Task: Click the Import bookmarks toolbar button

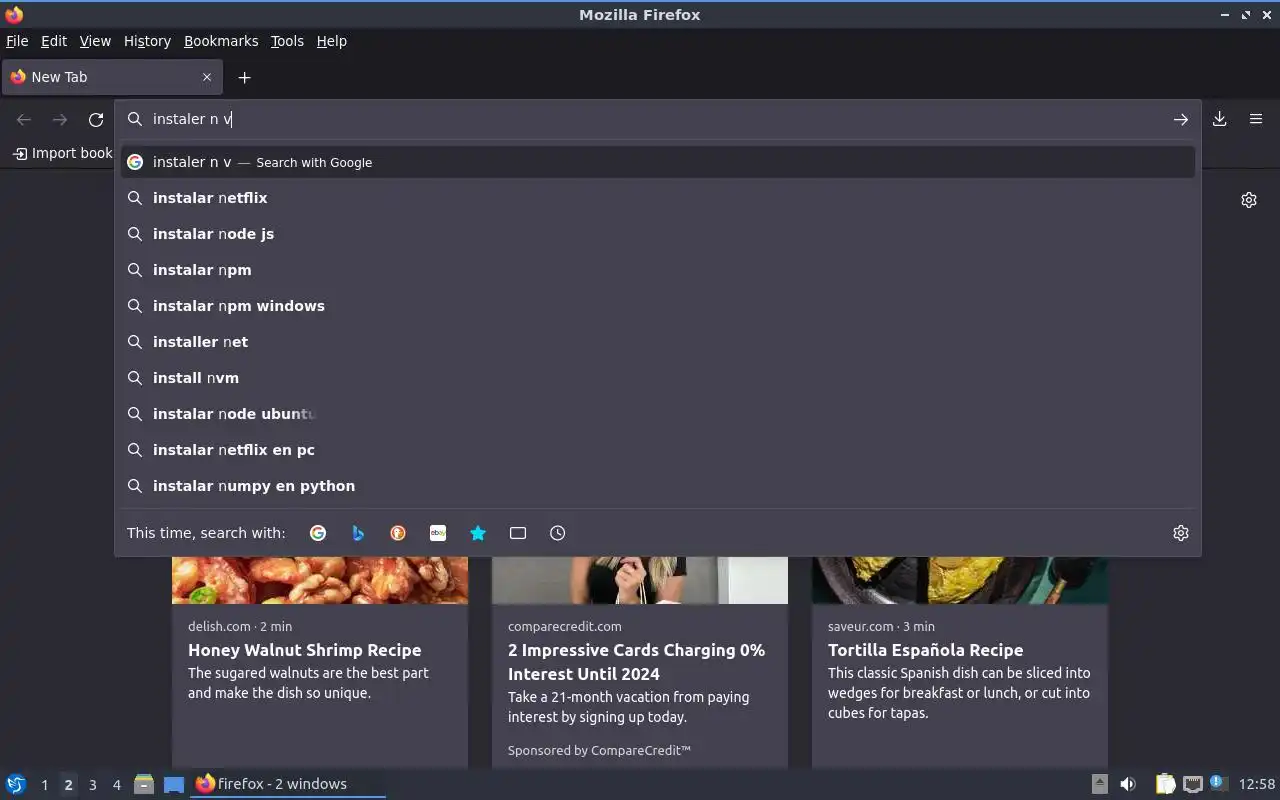Action: point(62,153)
